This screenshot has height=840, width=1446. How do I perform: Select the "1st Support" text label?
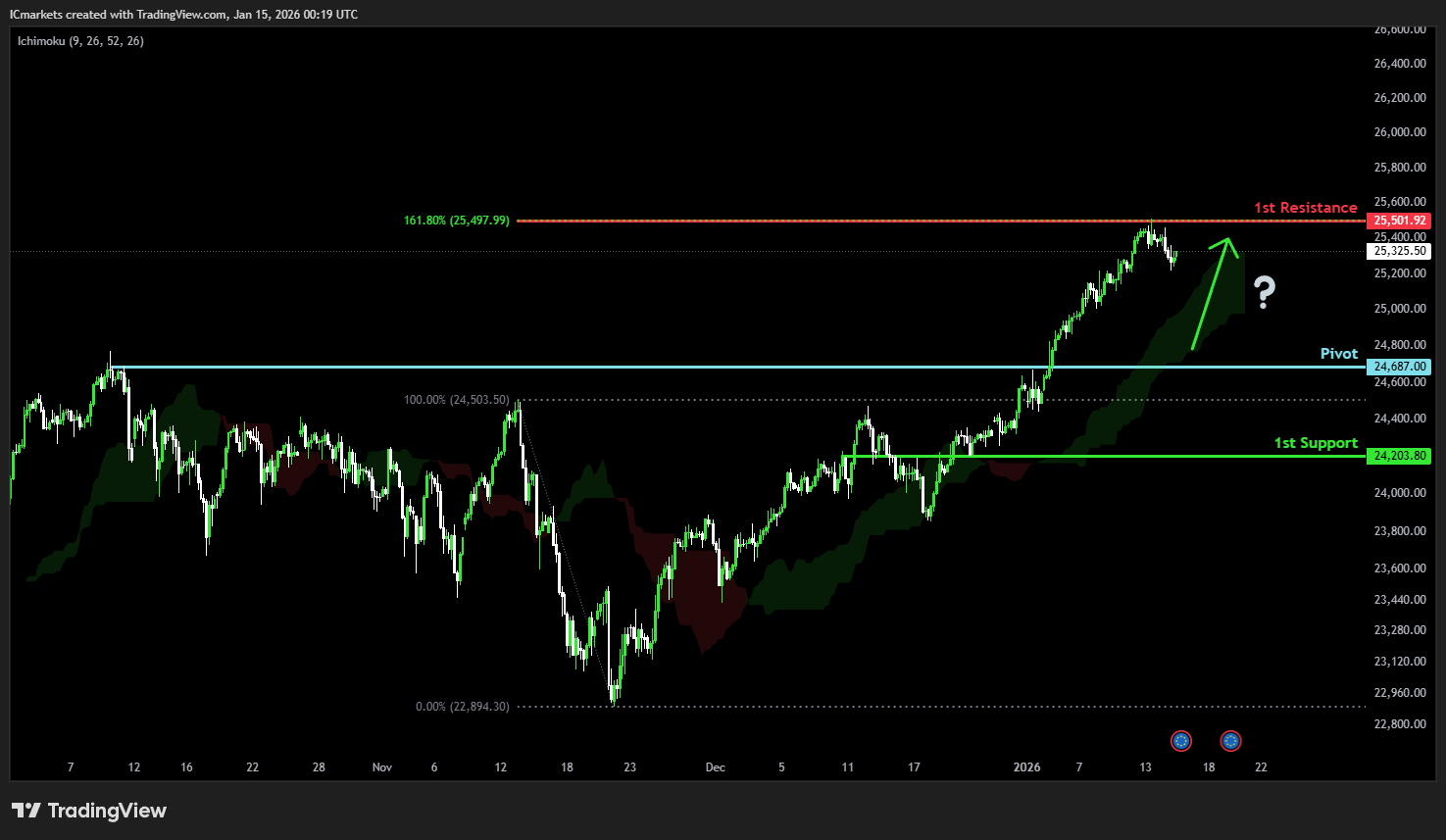coord(1316,443)
